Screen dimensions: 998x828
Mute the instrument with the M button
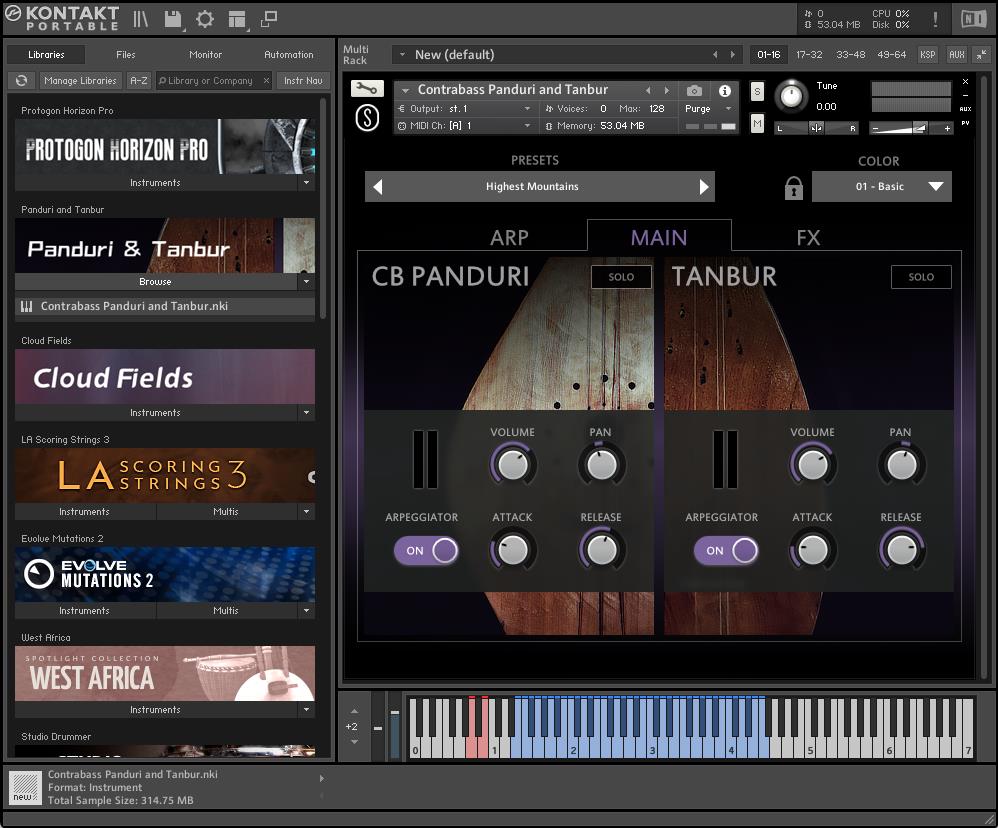pyautogui.click(x=757, y=123)
